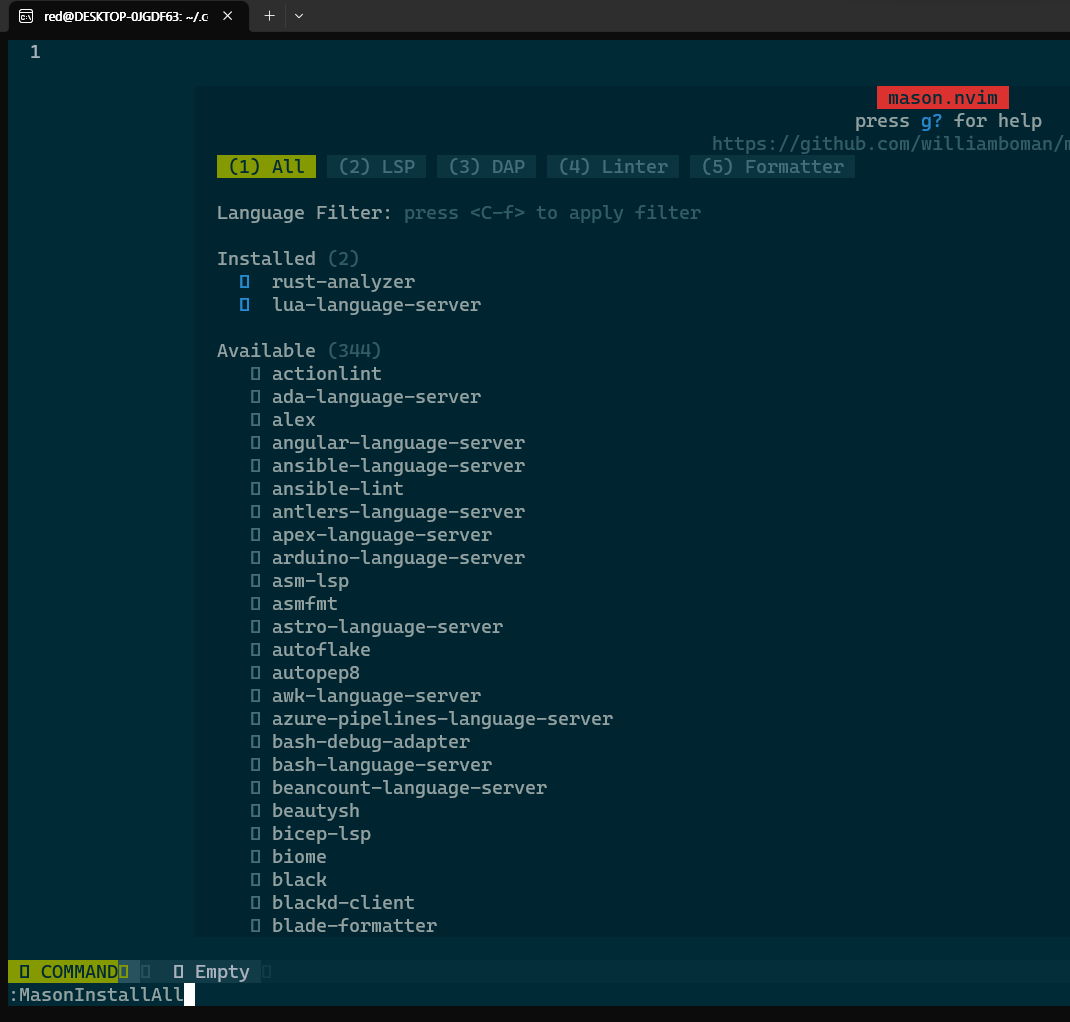Image resolution: width=1070 pixels, height=1022 pixels.
Task: Select the ansible-language-server package
Action: click(x=399, y=466)
